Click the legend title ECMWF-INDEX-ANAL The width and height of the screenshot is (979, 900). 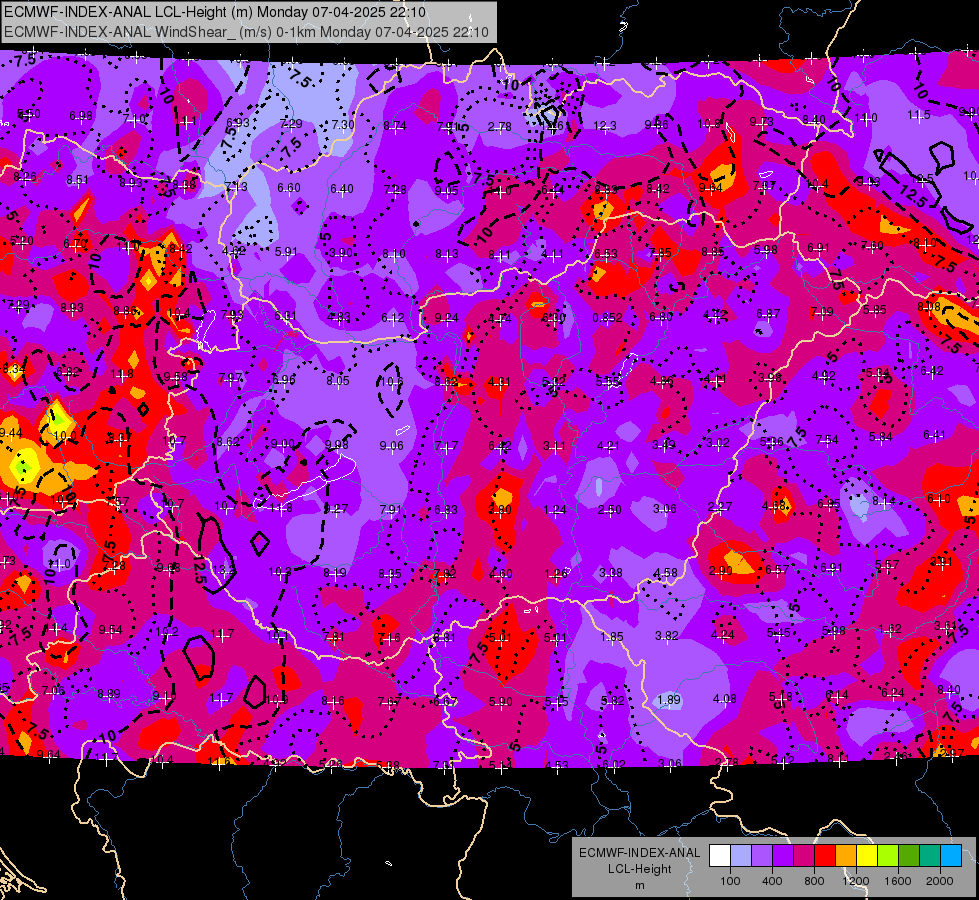pyautogui.click(x=639, y=853)
